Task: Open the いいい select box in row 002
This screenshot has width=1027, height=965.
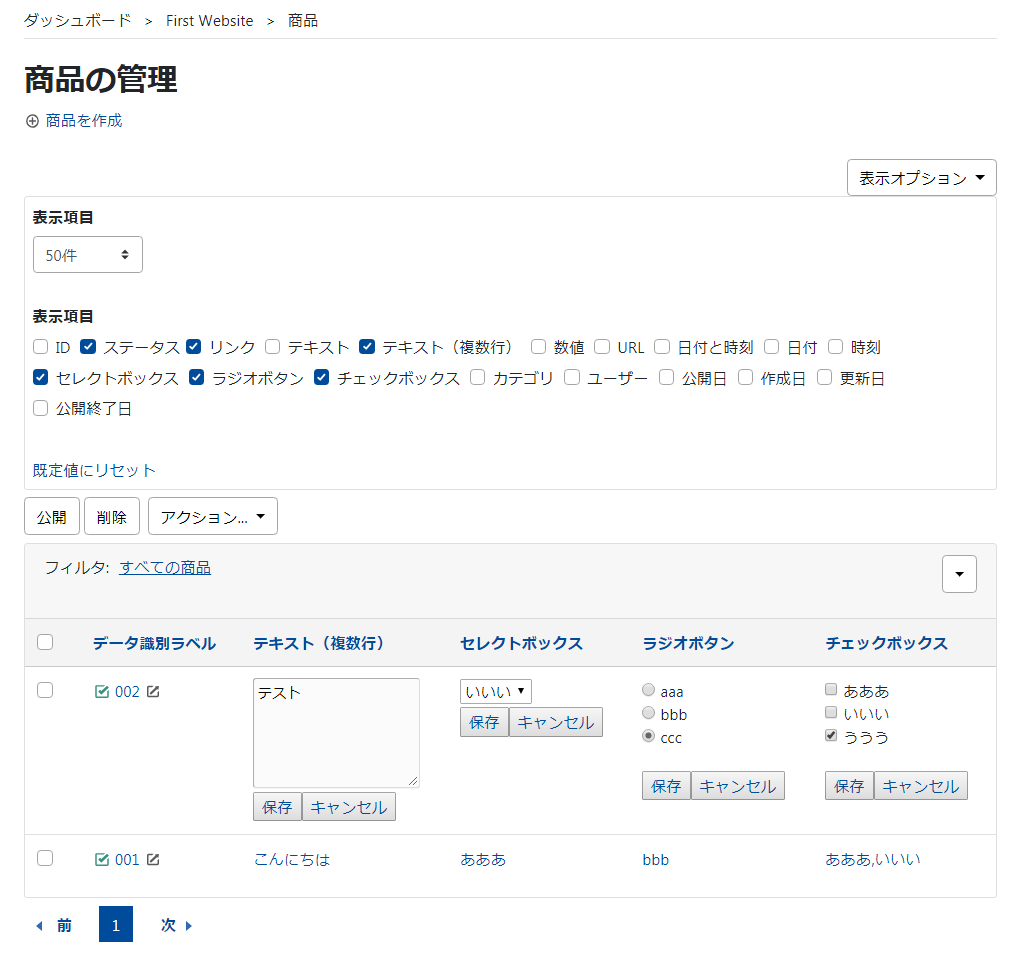Action: pos(496,692)
